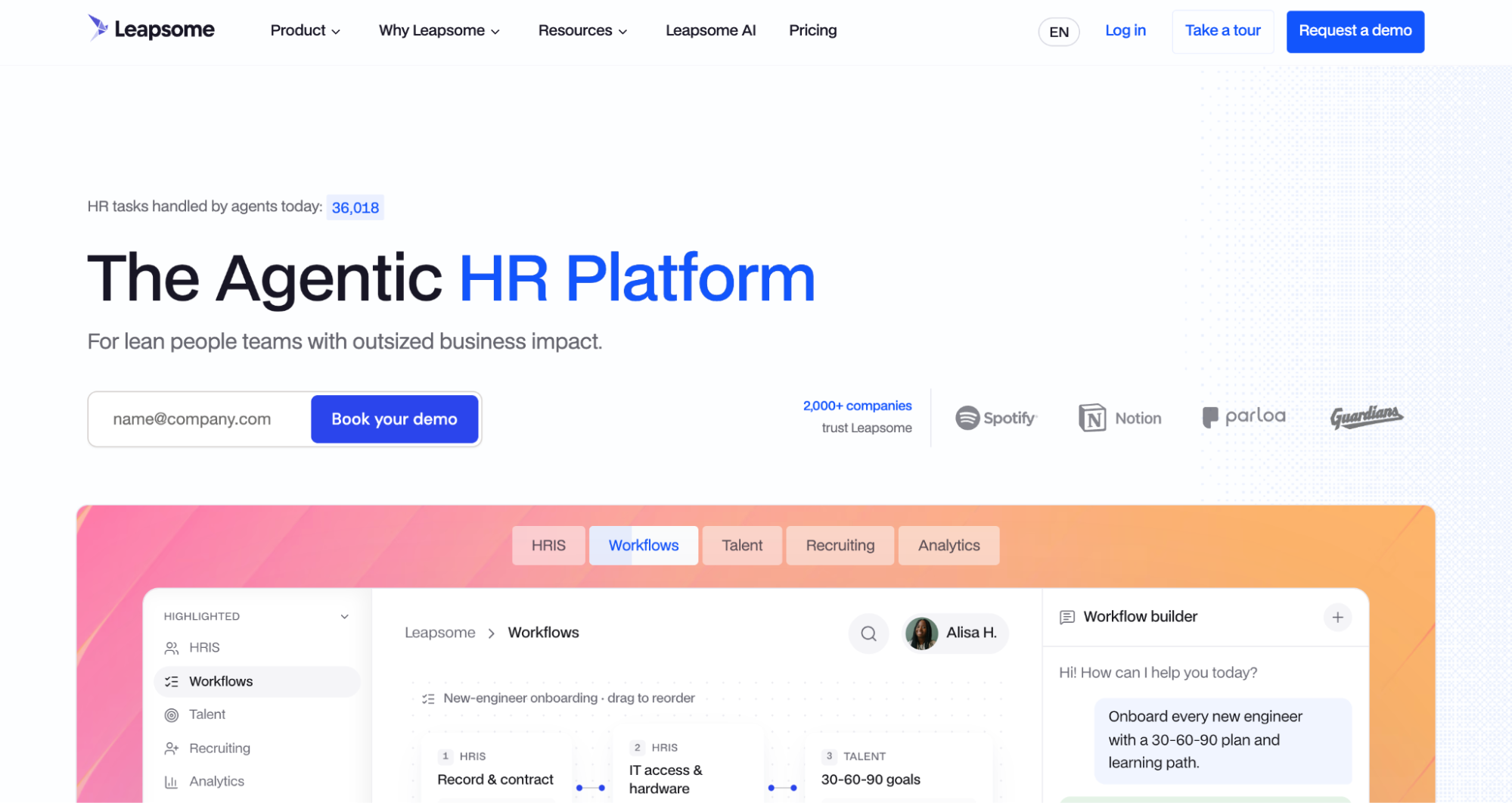Open the Pricing page

click(x=812, y=30)
